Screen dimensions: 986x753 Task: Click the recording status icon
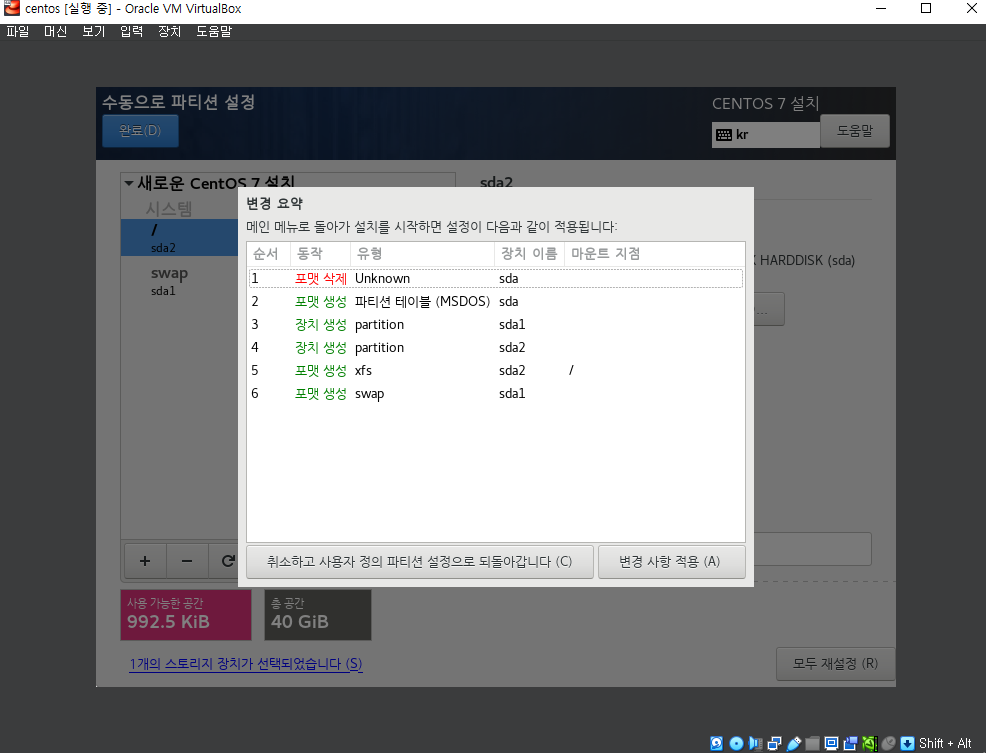click(850, 743)
